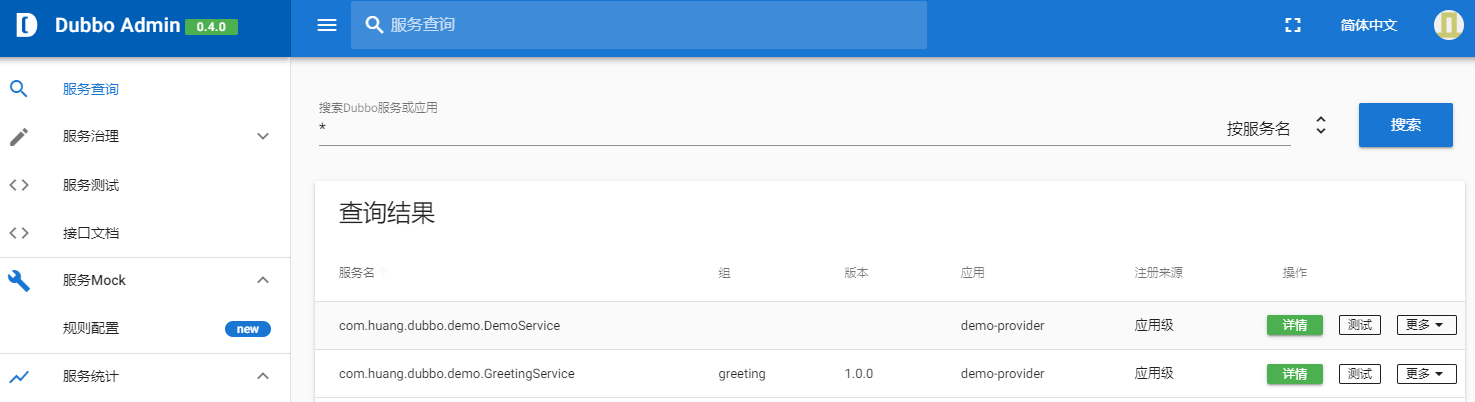Viewport: 1475px width, 402px height.
Task: Click the trend chart icon for 服务统计
Action: click(19, 377)
